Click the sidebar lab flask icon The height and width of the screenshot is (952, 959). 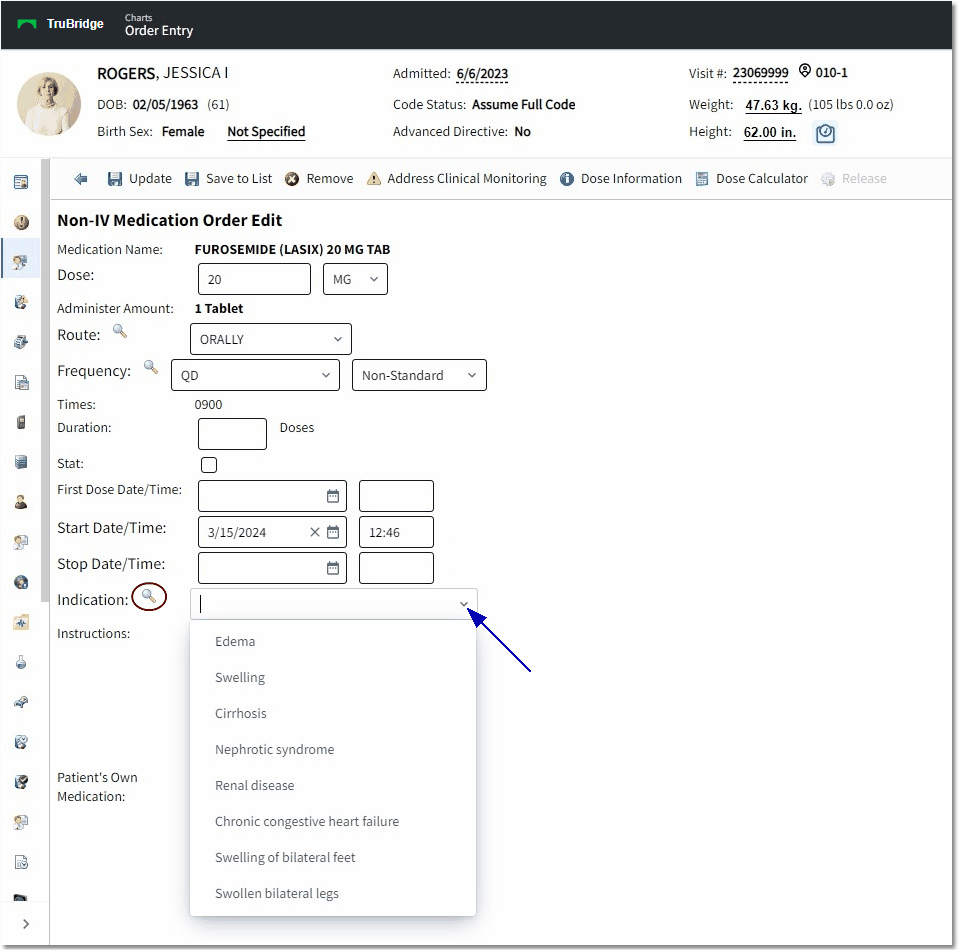coord(21,662)
